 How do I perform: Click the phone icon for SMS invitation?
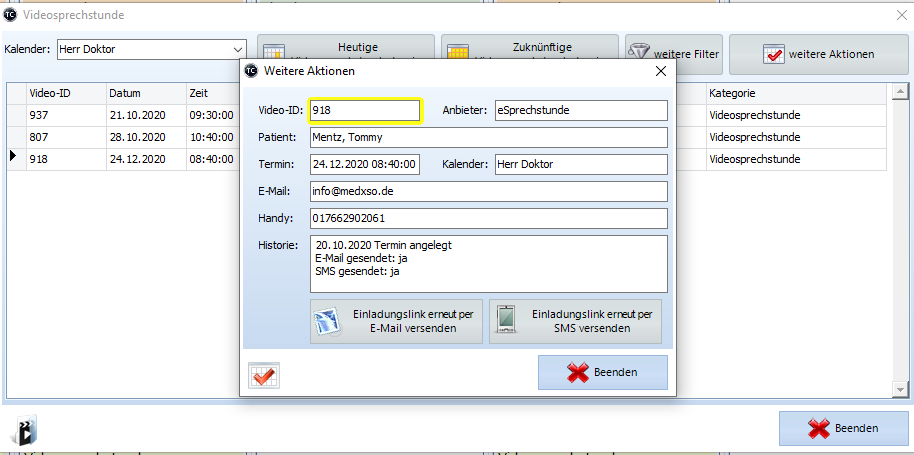(x=507, y=321)
